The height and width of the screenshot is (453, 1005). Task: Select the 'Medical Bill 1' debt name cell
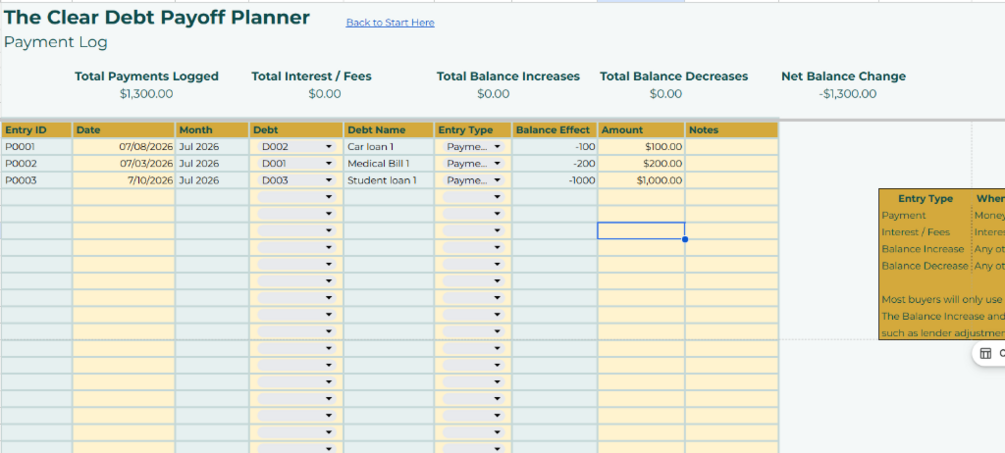[389, 163]
